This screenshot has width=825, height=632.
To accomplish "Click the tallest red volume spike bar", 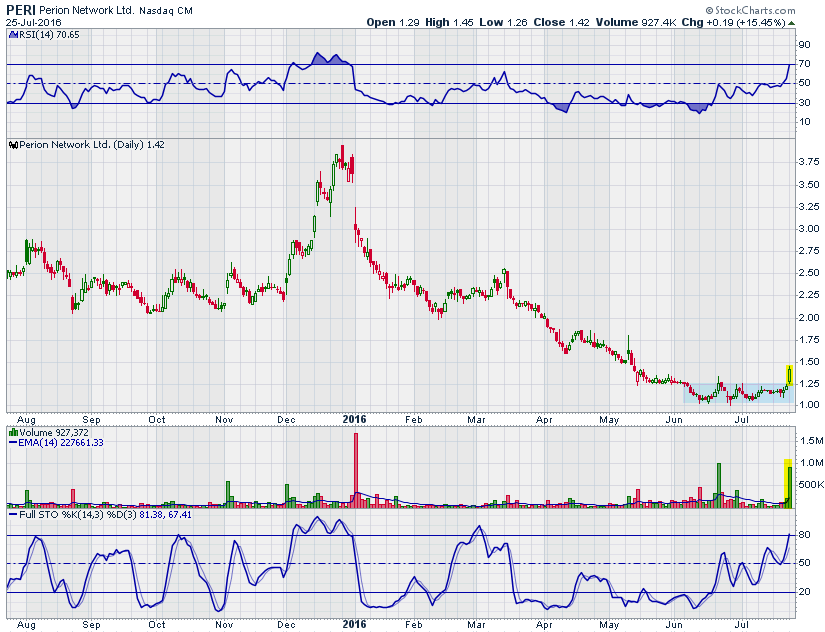I will point(356,468).
